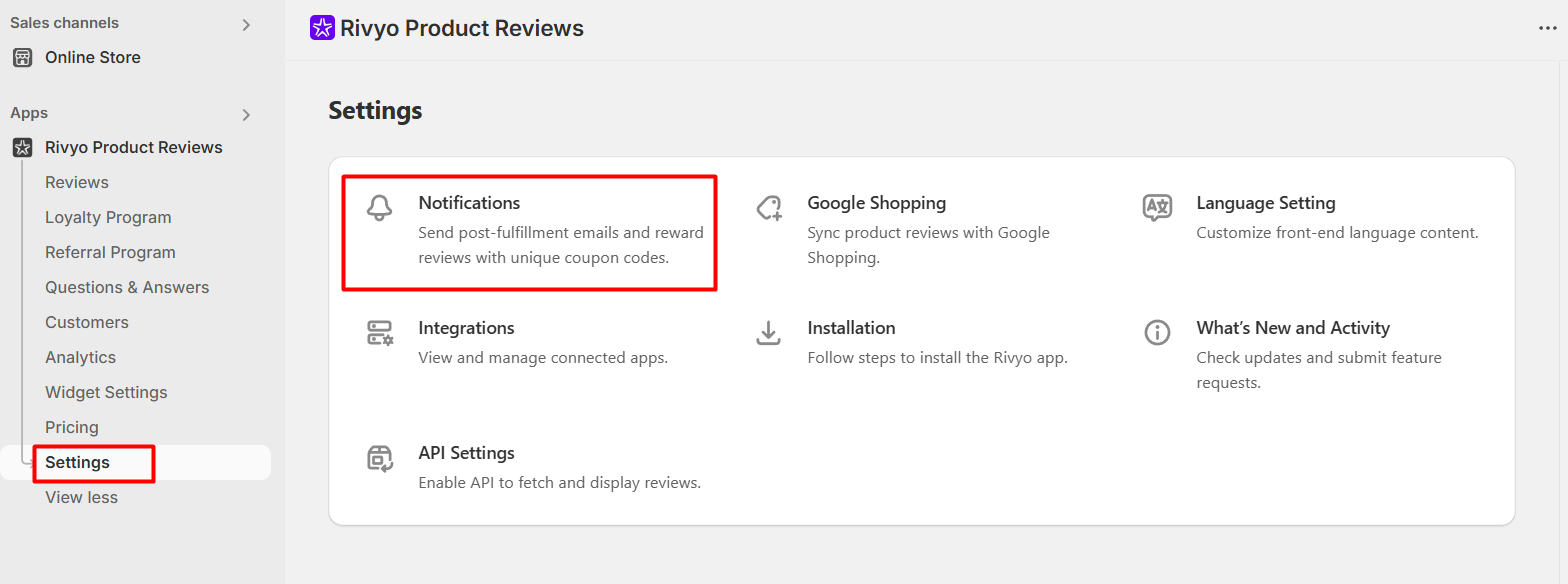Open Widget Settings page

106,393
